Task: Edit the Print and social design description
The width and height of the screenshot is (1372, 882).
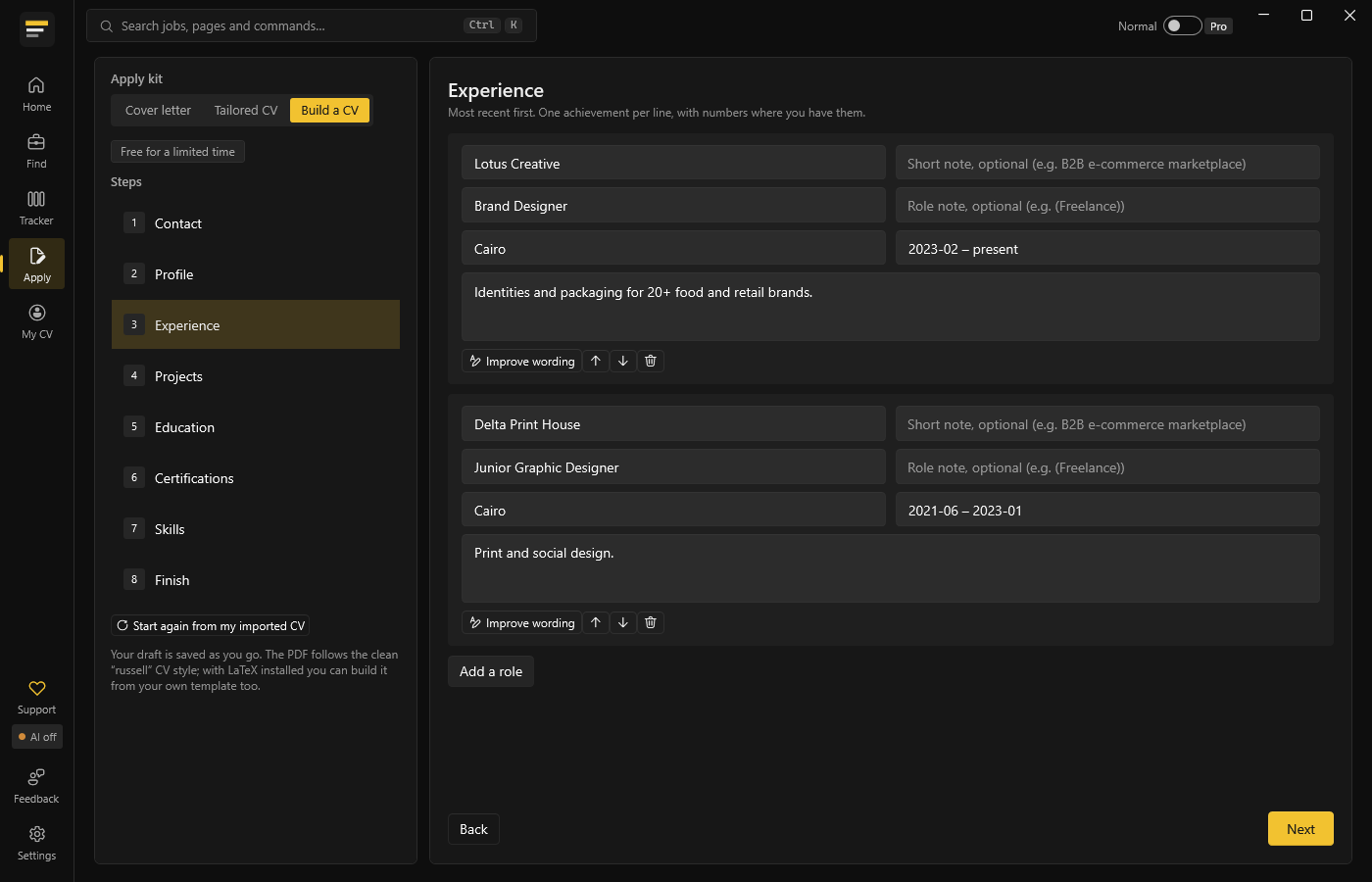Action: point(891,568)
